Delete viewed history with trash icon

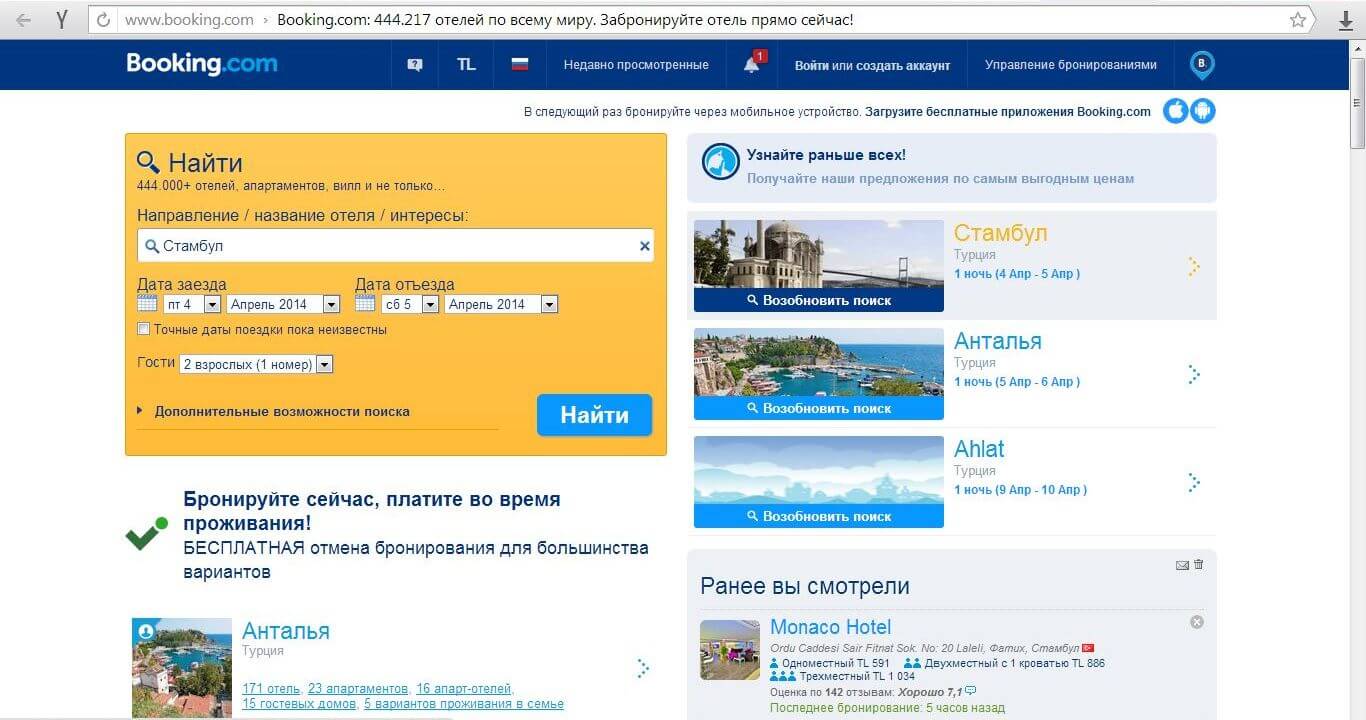click(x=1199, y=565)
